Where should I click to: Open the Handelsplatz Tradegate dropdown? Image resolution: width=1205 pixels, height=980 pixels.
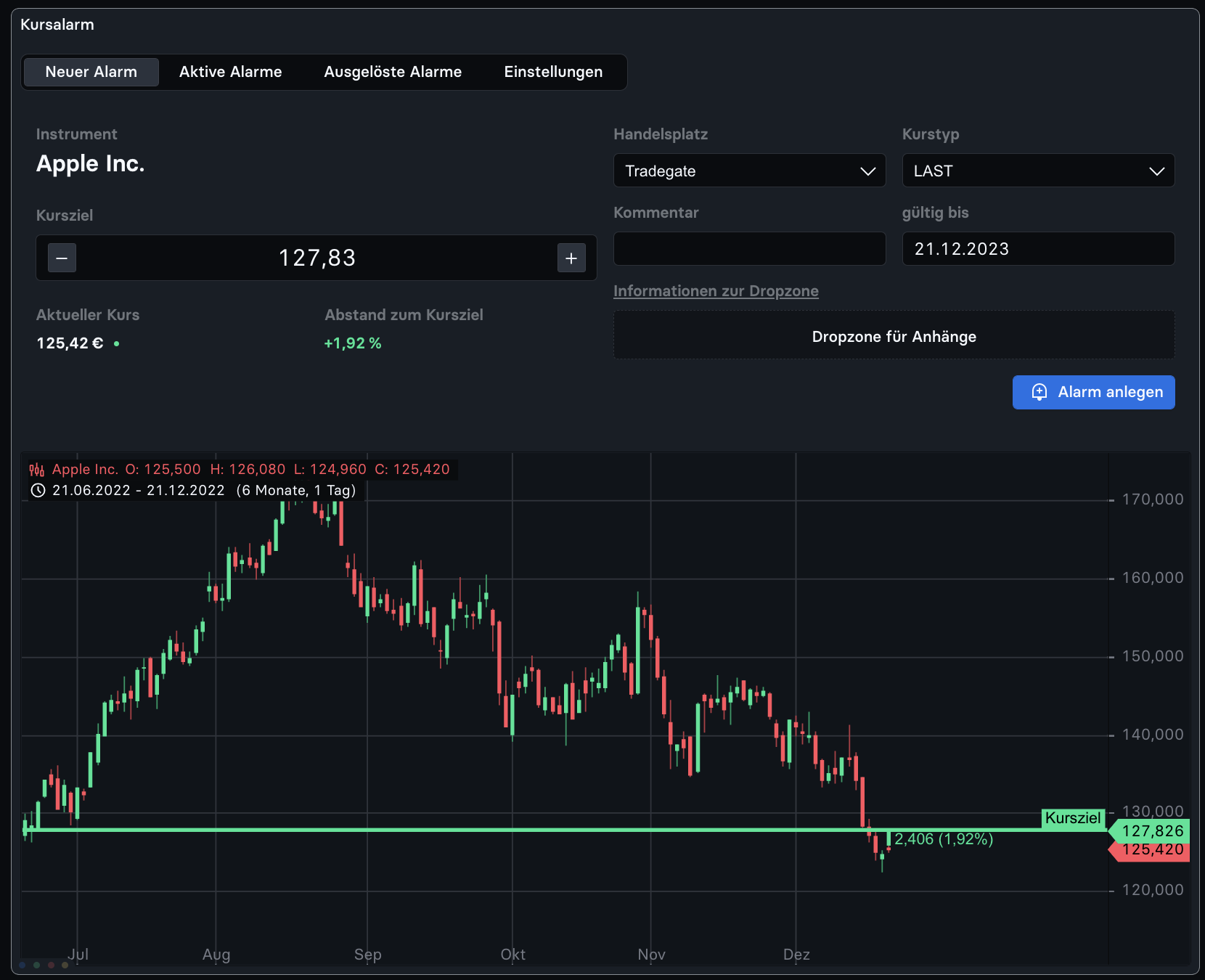749,171
